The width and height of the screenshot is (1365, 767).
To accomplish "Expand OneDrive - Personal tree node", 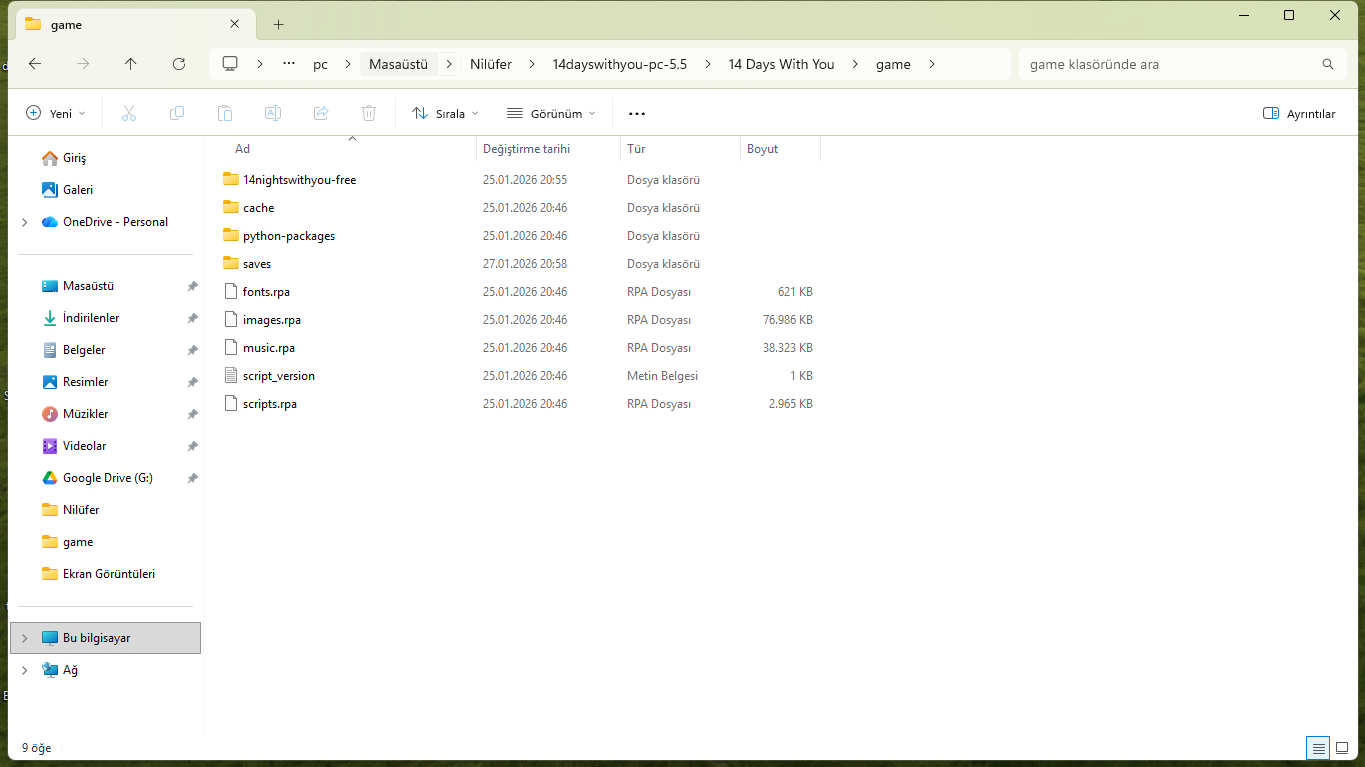I will tap(24, 222).
